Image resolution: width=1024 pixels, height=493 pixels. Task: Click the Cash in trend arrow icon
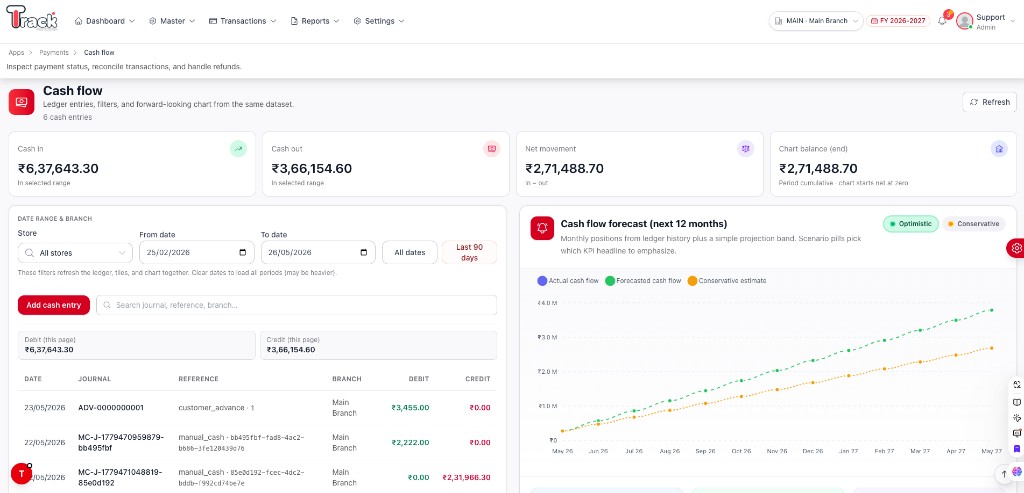point(238,149)
